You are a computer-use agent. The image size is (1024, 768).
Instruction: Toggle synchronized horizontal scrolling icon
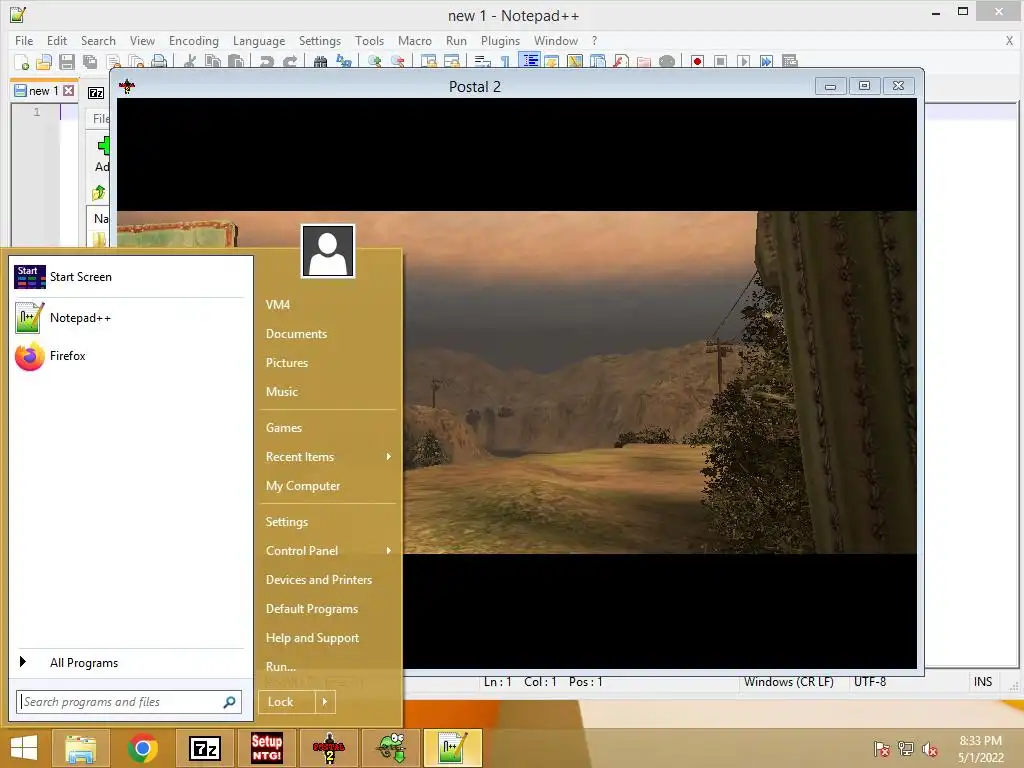coord(452,62)
